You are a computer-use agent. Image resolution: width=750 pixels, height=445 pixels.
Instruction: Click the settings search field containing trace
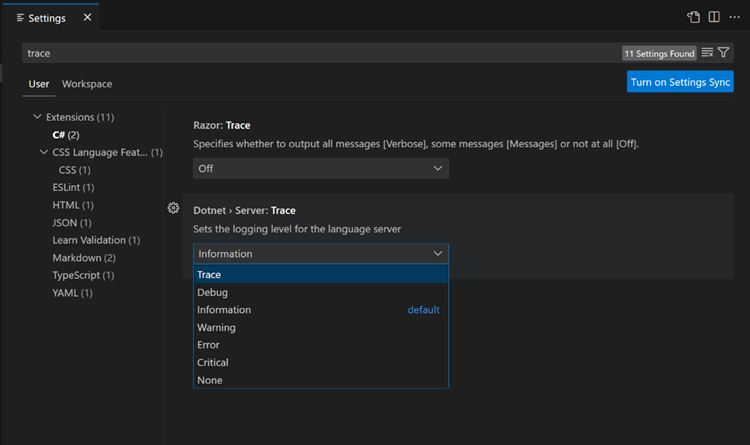300,53
